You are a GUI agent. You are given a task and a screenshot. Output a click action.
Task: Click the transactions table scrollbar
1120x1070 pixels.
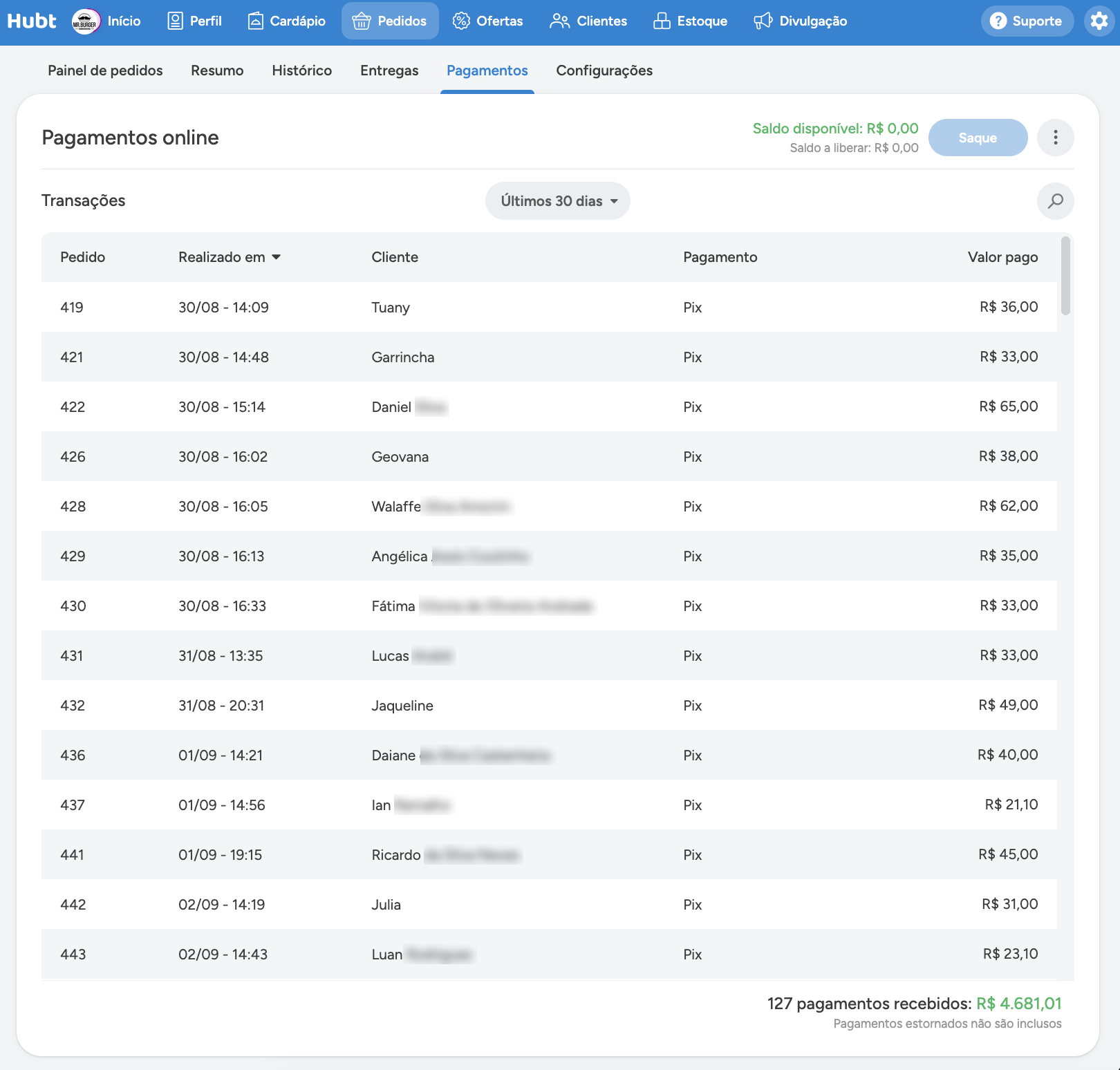tap(1065, 275)
